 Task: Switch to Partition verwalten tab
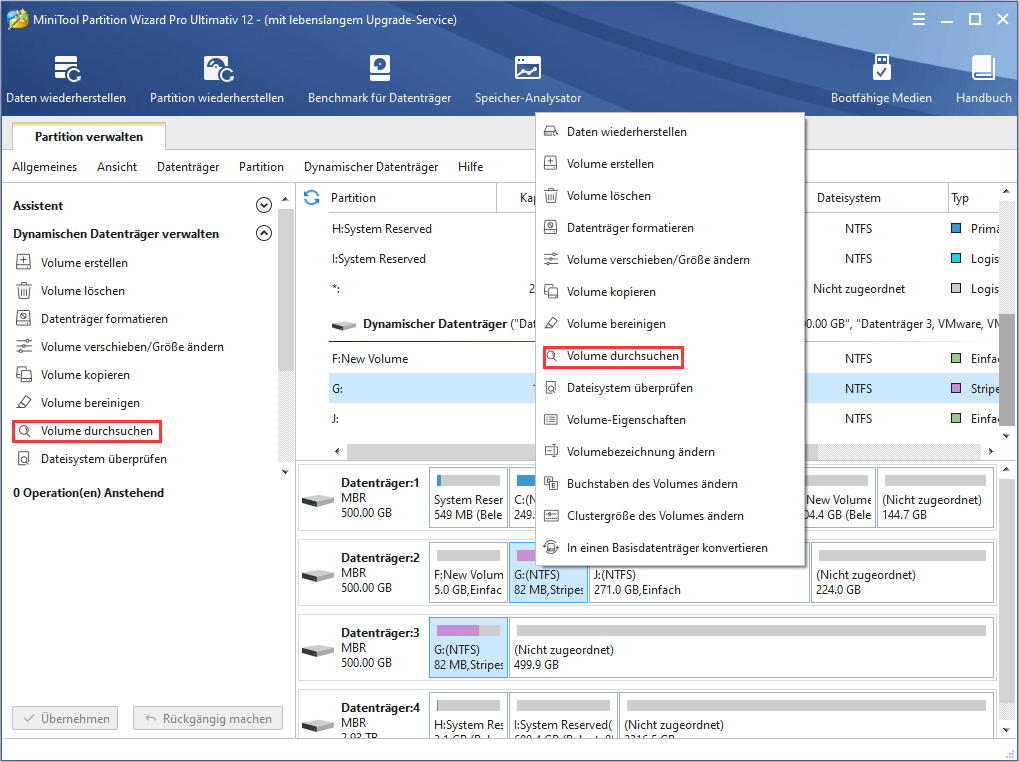89,136
